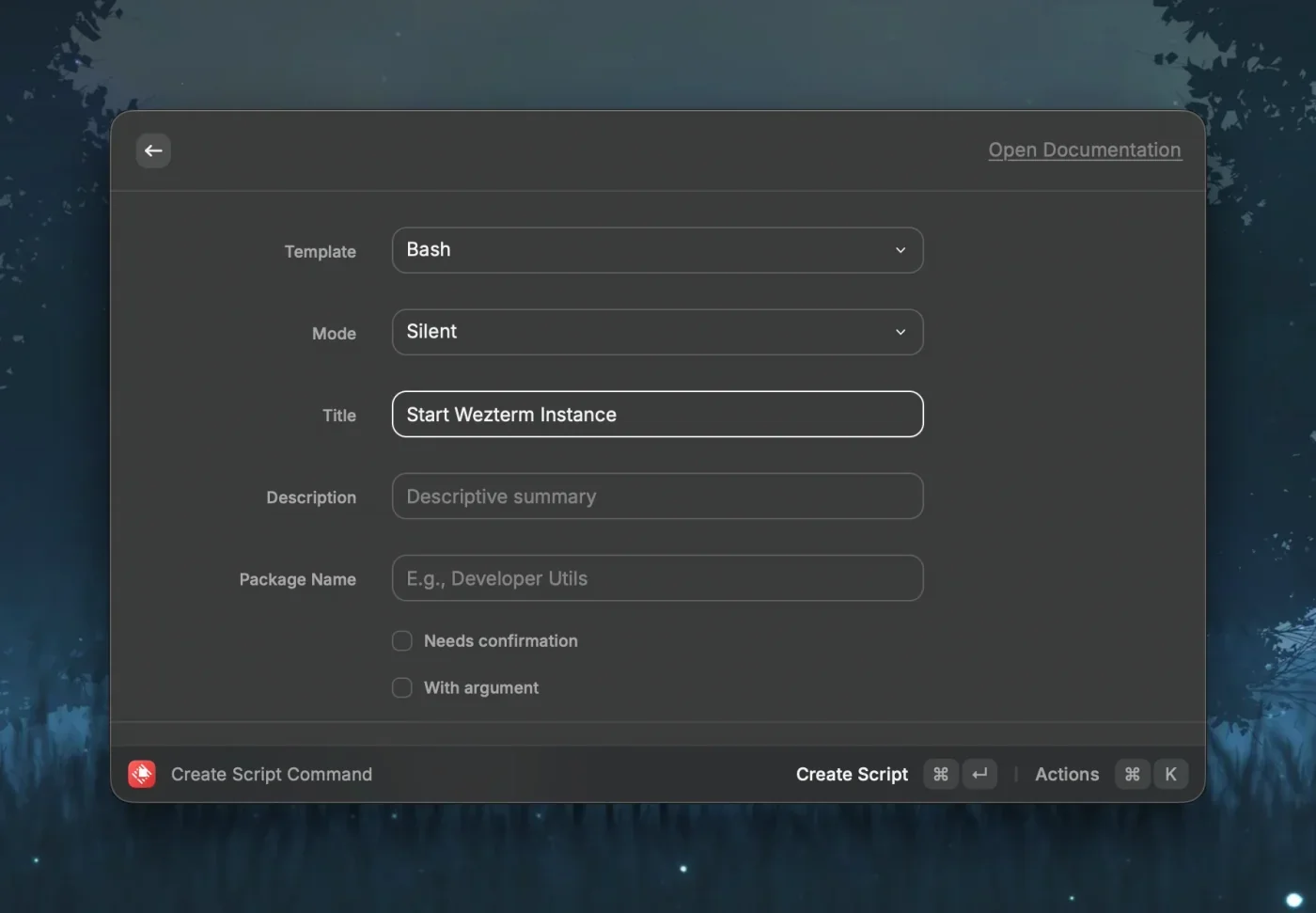Enable the With argument checkbox
Viewport: 1316px width, 913px height.
tap(401, 687)
